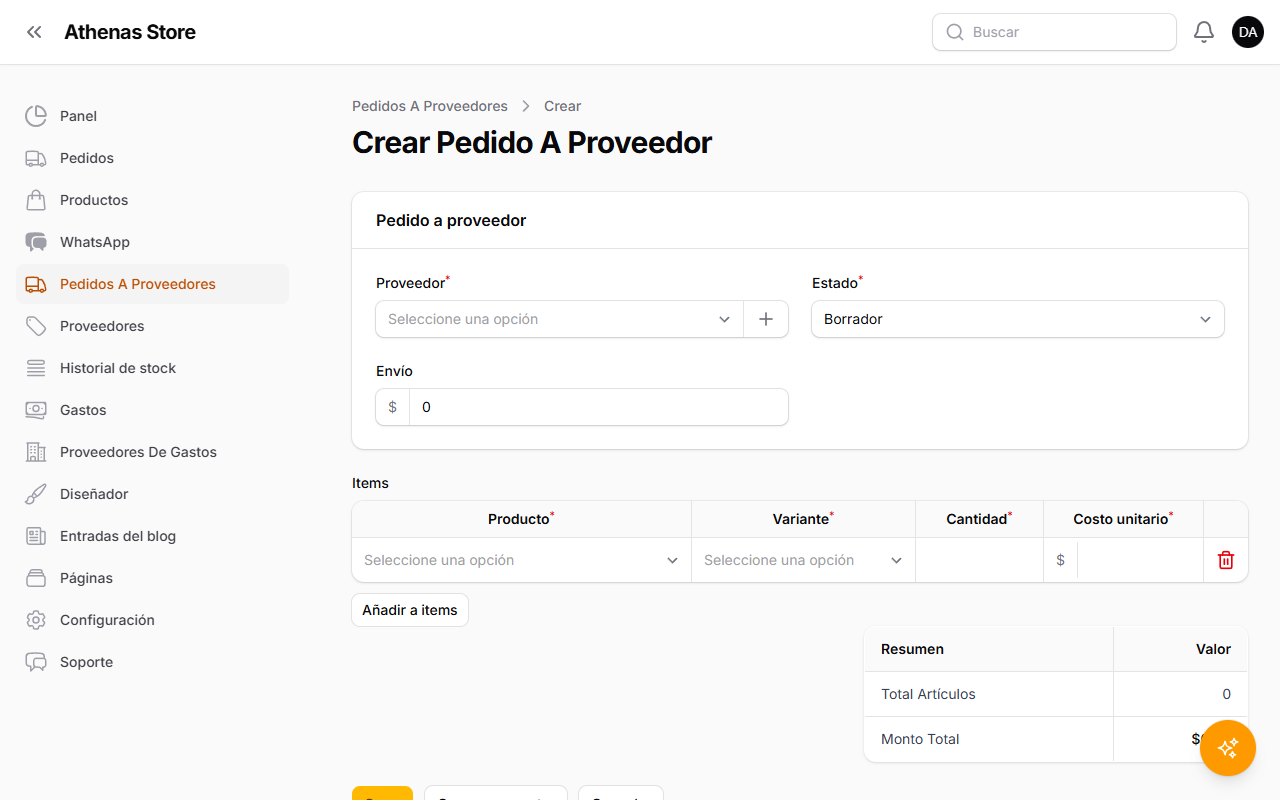Click the Cantidad input cell
Image resolution: width=1280 pixels, height=800 pixels.
tap(979, 560)
